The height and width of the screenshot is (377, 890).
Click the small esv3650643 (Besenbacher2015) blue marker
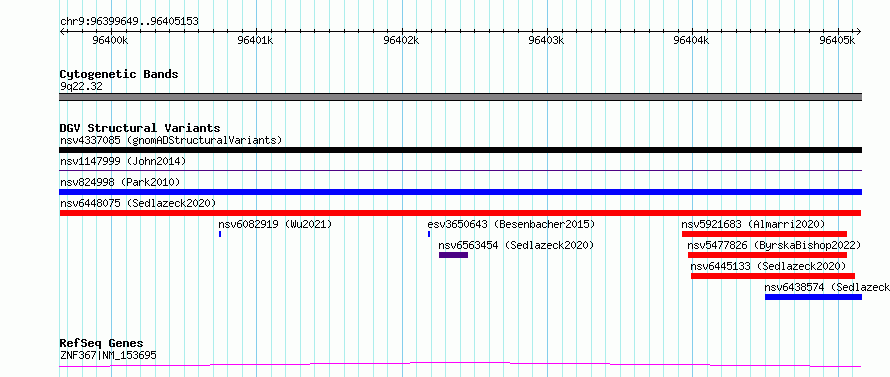429,234
